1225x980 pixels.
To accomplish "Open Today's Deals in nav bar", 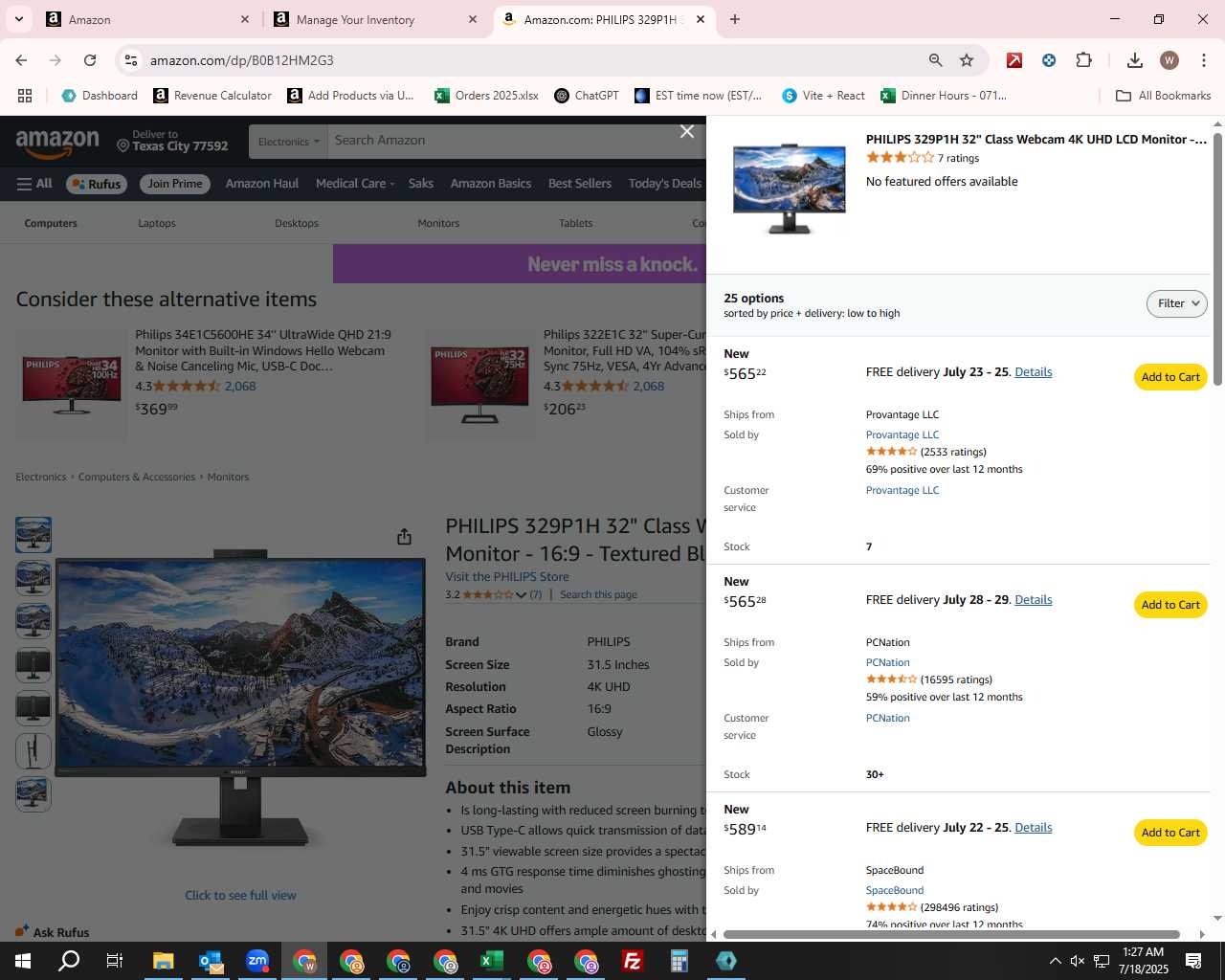I will [665, 184].
